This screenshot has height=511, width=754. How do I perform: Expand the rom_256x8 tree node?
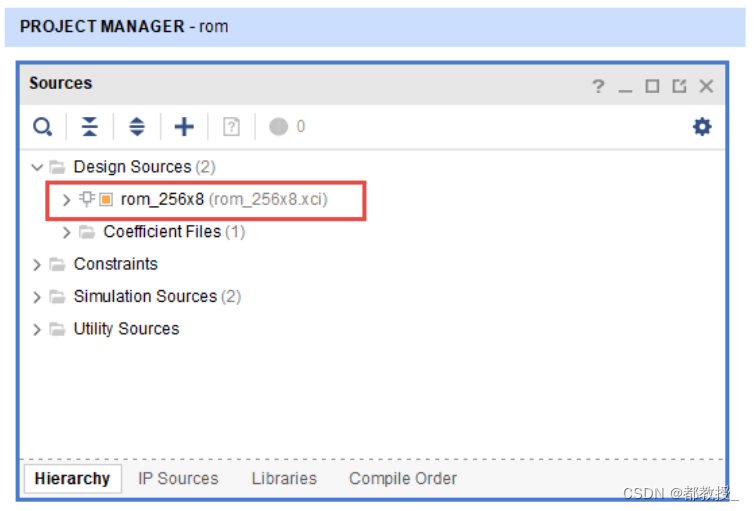67,200
